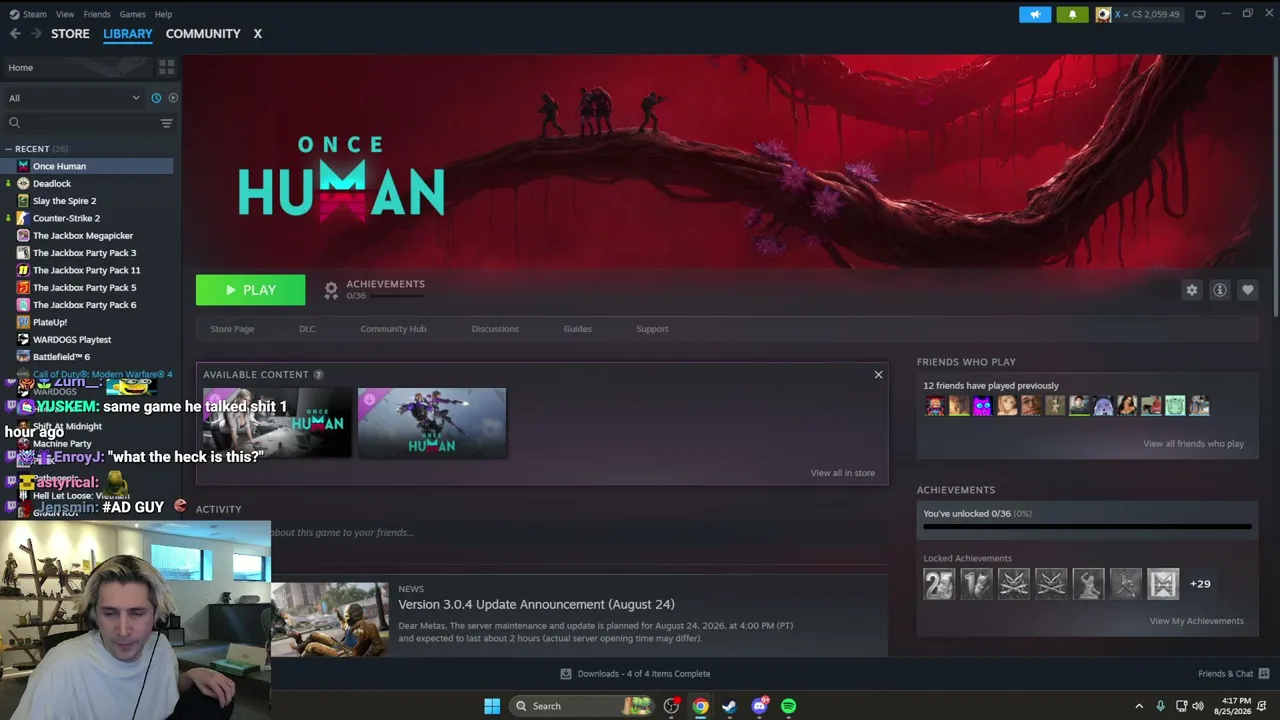Toggle favorite with the heart icon
Screen dimensions: 1280x720
(1248, 290)
